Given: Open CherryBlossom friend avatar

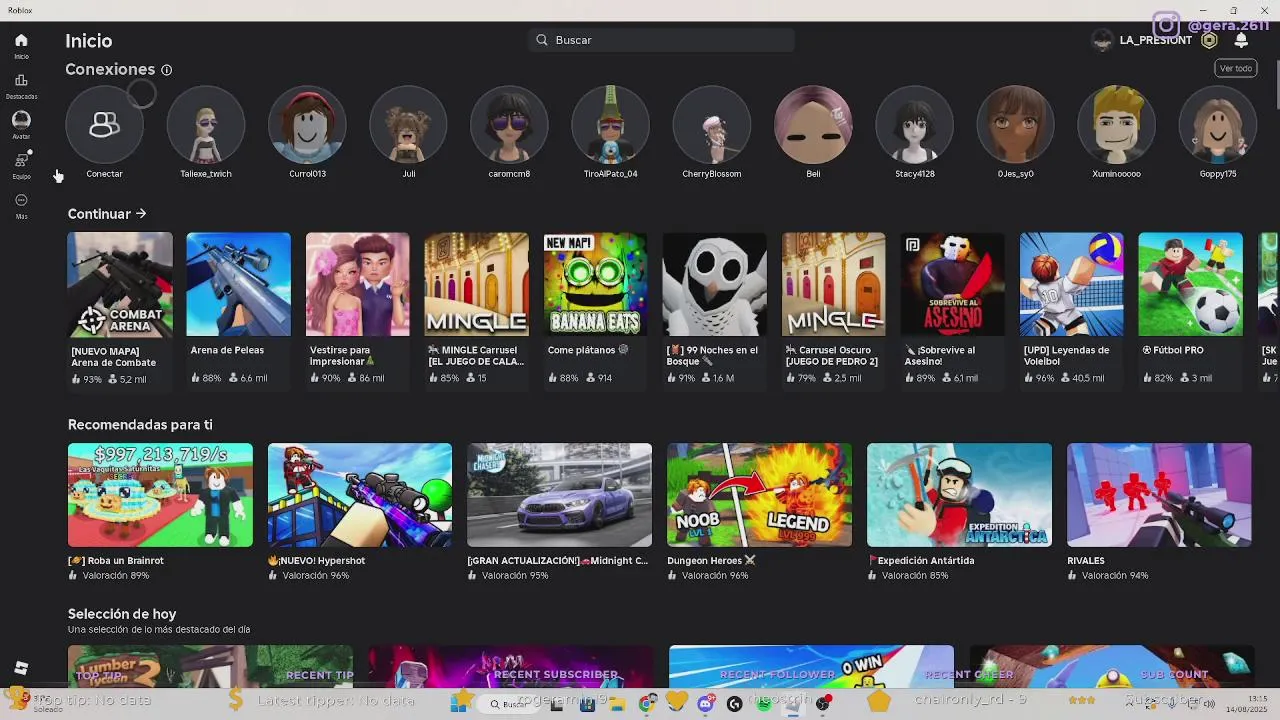Looking at the screenshot, I should click(712, 125).
